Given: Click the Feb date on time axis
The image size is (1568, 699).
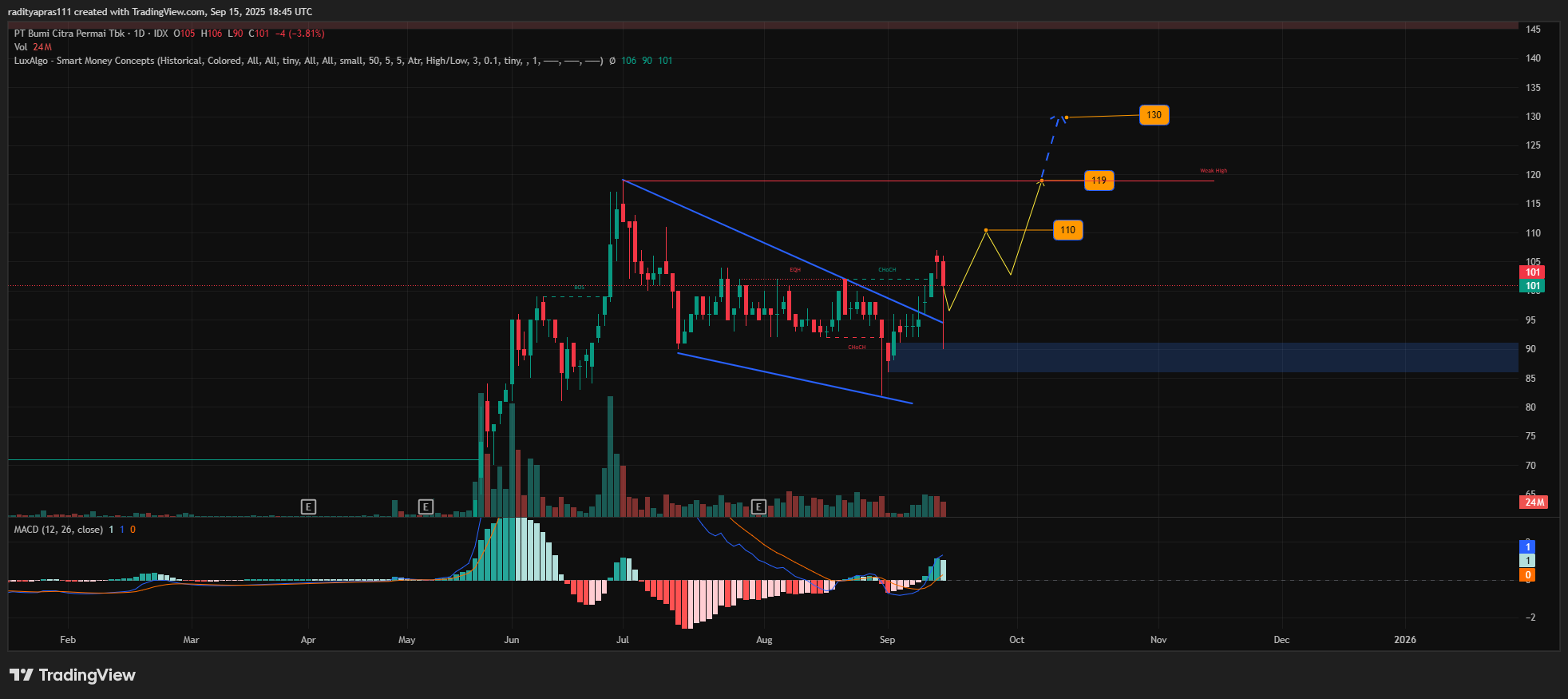Looking at the screenshot, I should click(68, 640).
